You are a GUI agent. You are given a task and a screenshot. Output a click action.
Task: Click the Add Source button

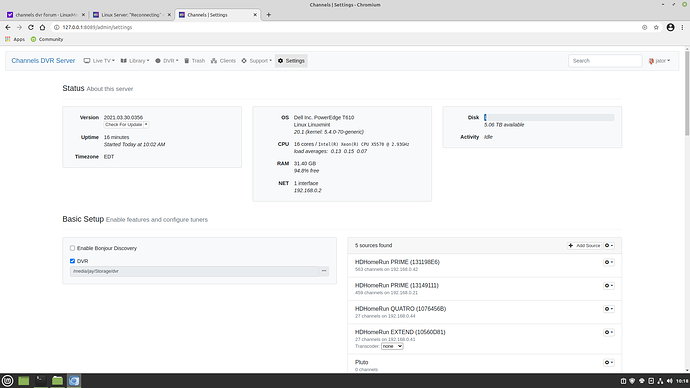coord(584,245)
